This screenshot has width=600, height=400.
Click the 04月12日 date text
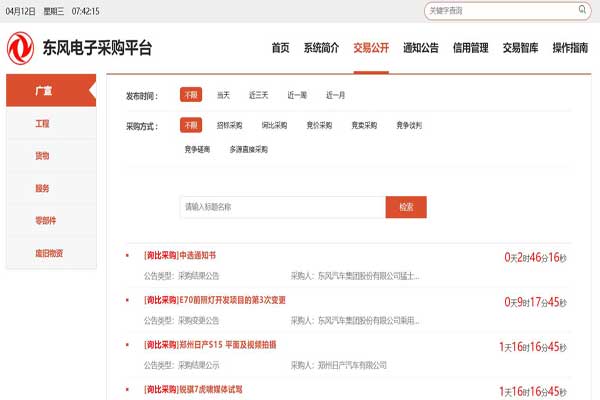[x=20, y=11]
